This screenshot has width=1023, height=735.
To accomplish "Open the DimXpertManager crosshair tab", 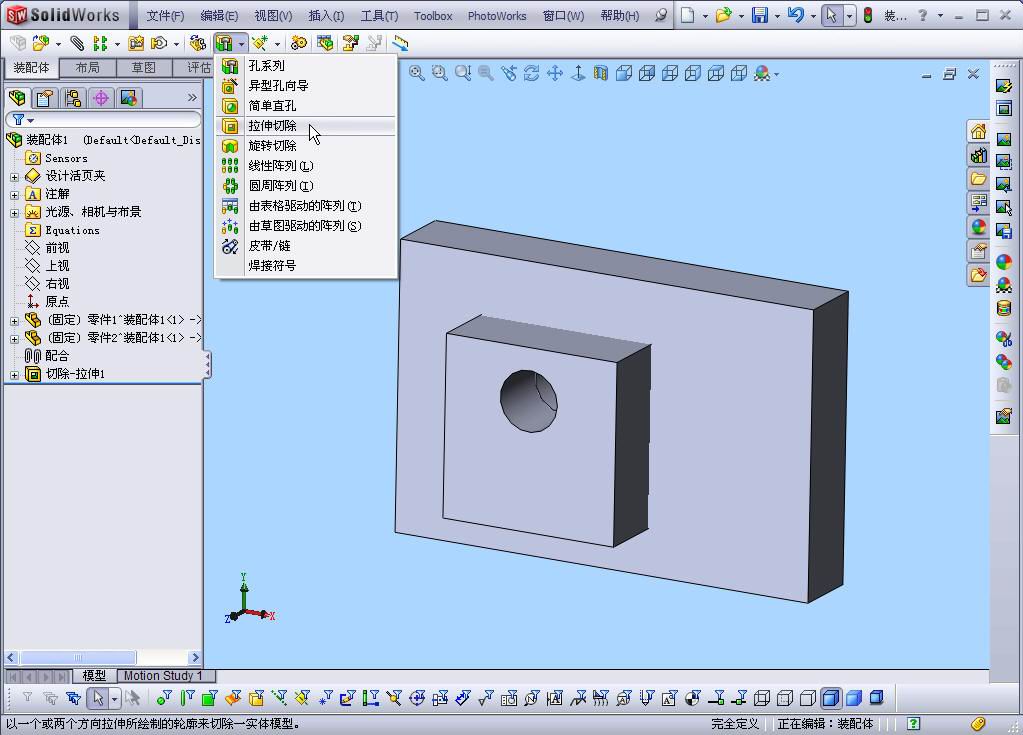I will pyautogui.click(x=101, y=98).
